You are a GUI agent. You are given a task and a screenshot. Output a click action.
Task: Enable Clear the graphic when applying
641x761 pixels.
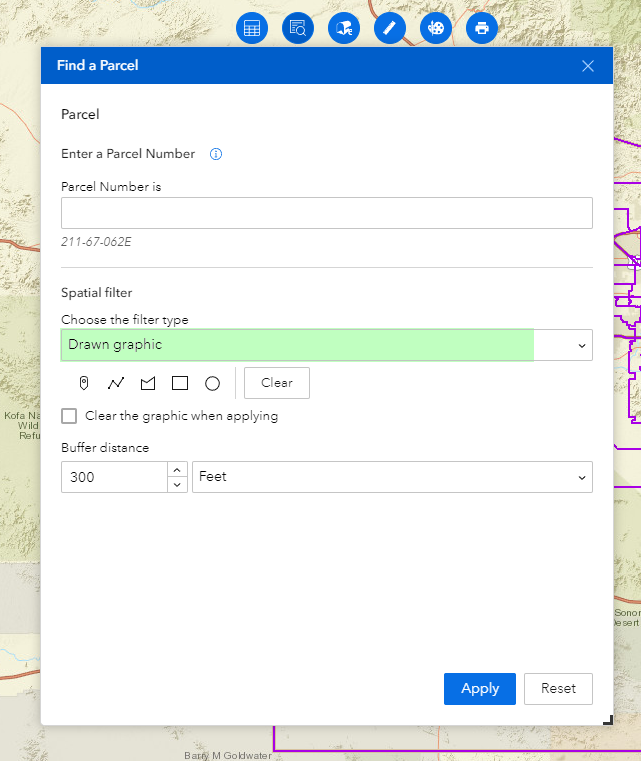(x=69, y=416)
